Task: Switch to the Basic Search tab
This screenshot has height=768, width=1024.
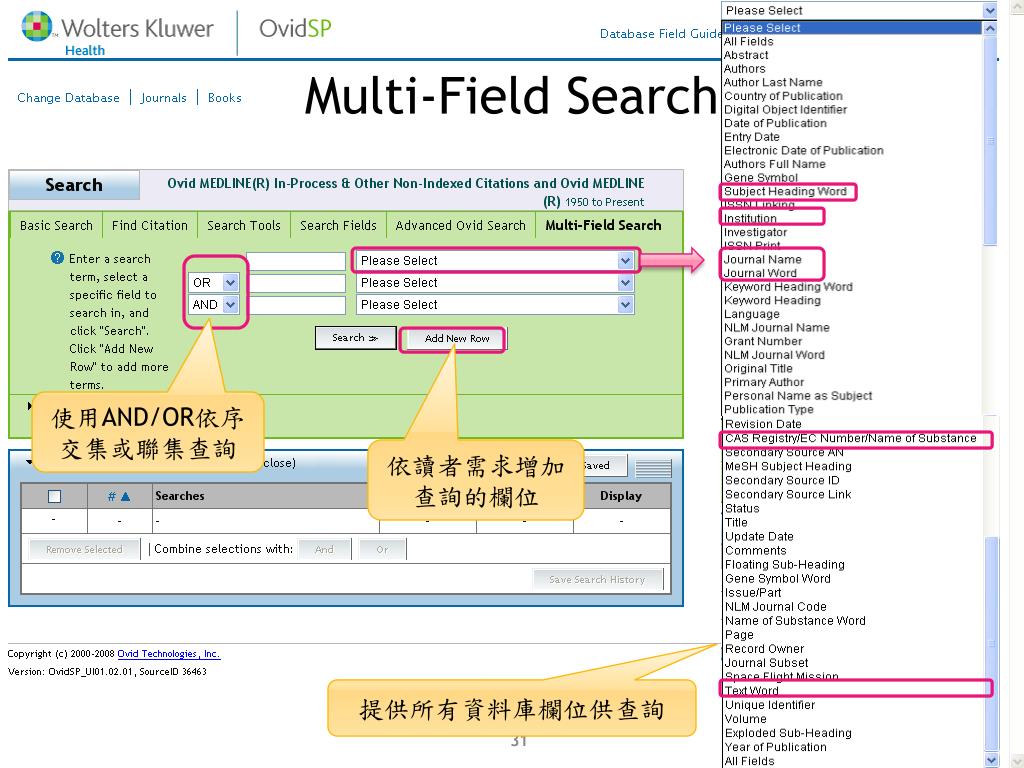Action: tap(56, 225)
